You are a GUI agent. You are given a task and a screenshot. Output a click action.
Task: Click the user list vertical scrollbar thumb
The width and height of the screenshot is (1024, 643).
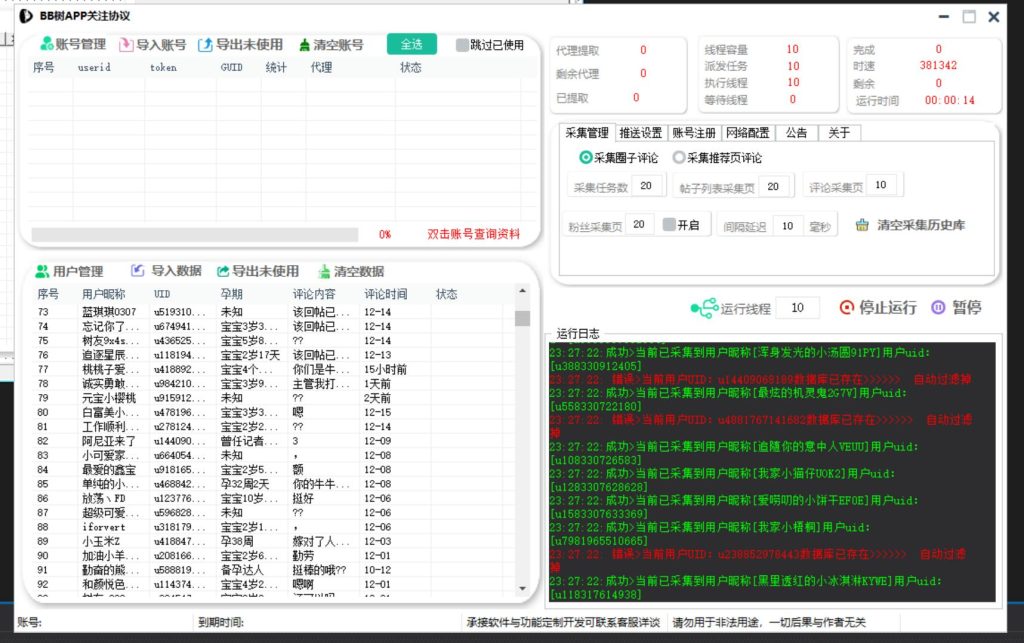(522, 318)
